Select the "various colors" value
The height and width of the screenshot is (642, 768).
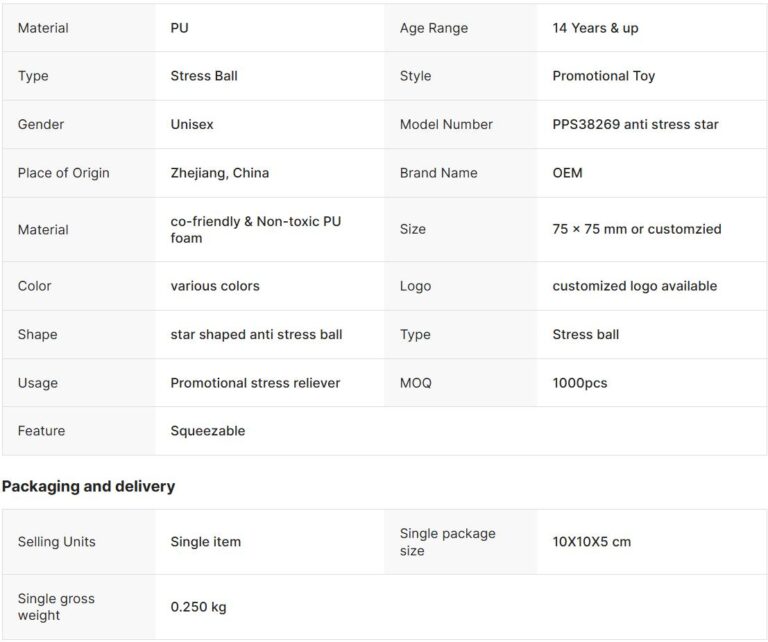pyautogui.click(x=215, y=286)
